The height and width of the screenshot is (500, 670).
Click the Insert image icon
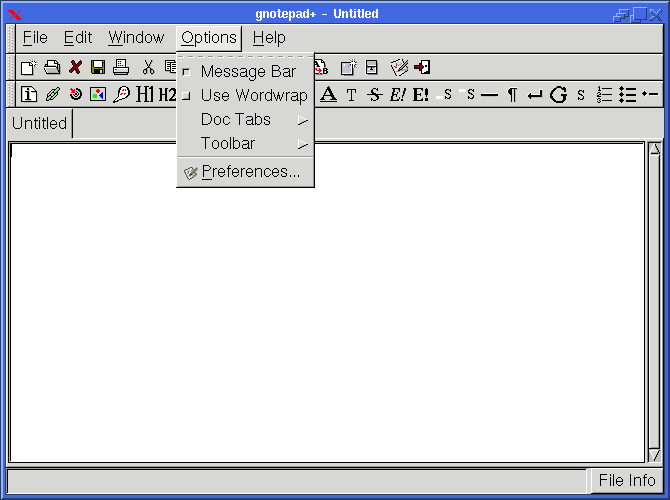pyautogui.click(x=98, y=94)
